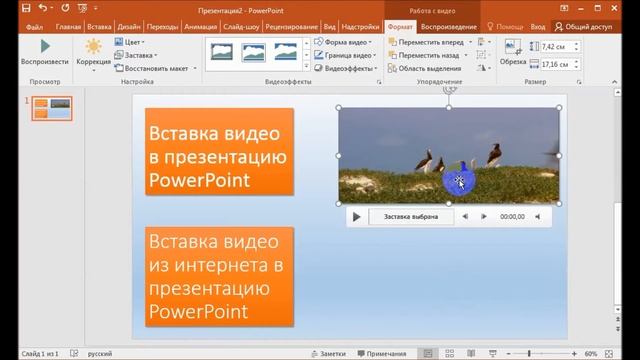Click the Save icon in the quick access toolbar
This screenshot has height=360, width=640.
point(26,8)
